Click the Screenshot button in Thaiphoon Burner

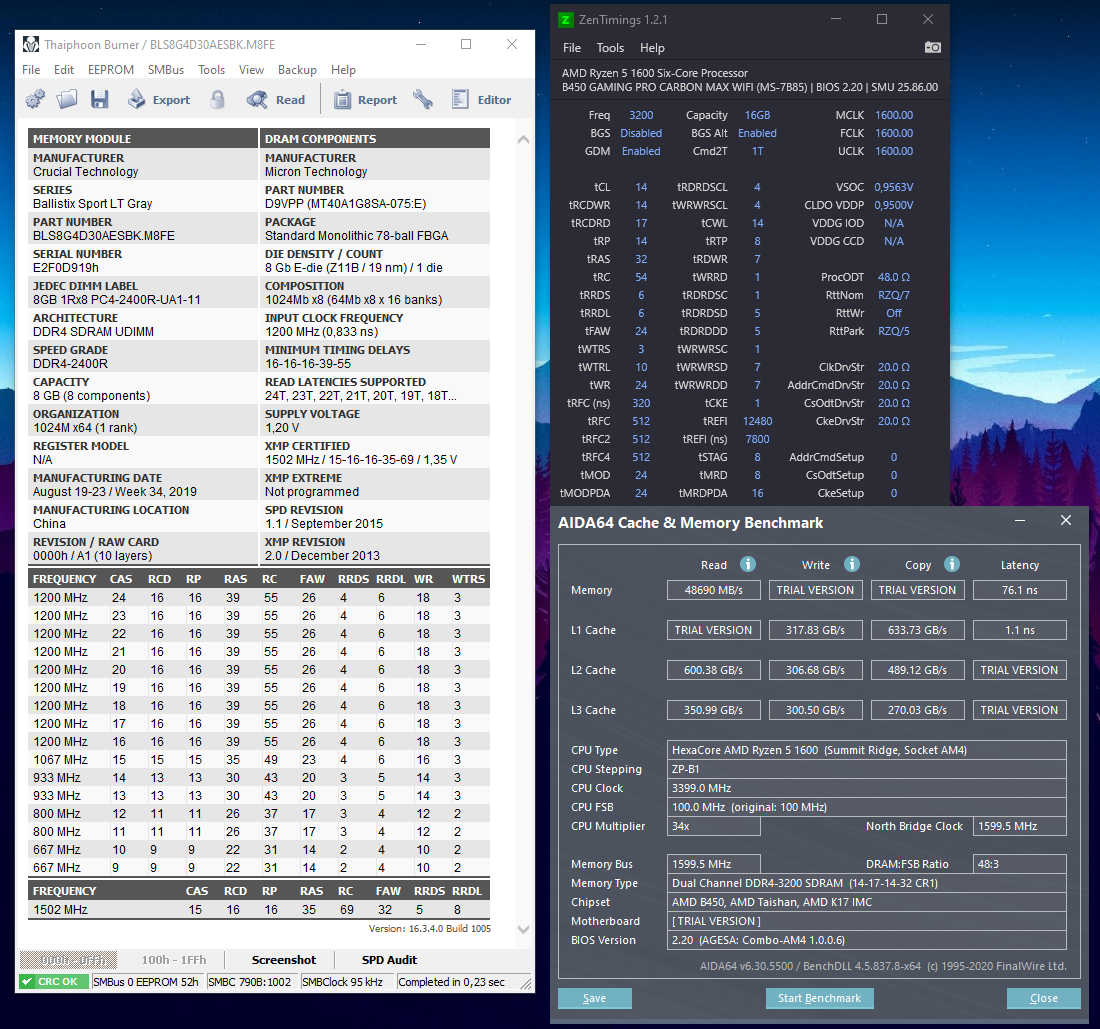coord(283,959)
